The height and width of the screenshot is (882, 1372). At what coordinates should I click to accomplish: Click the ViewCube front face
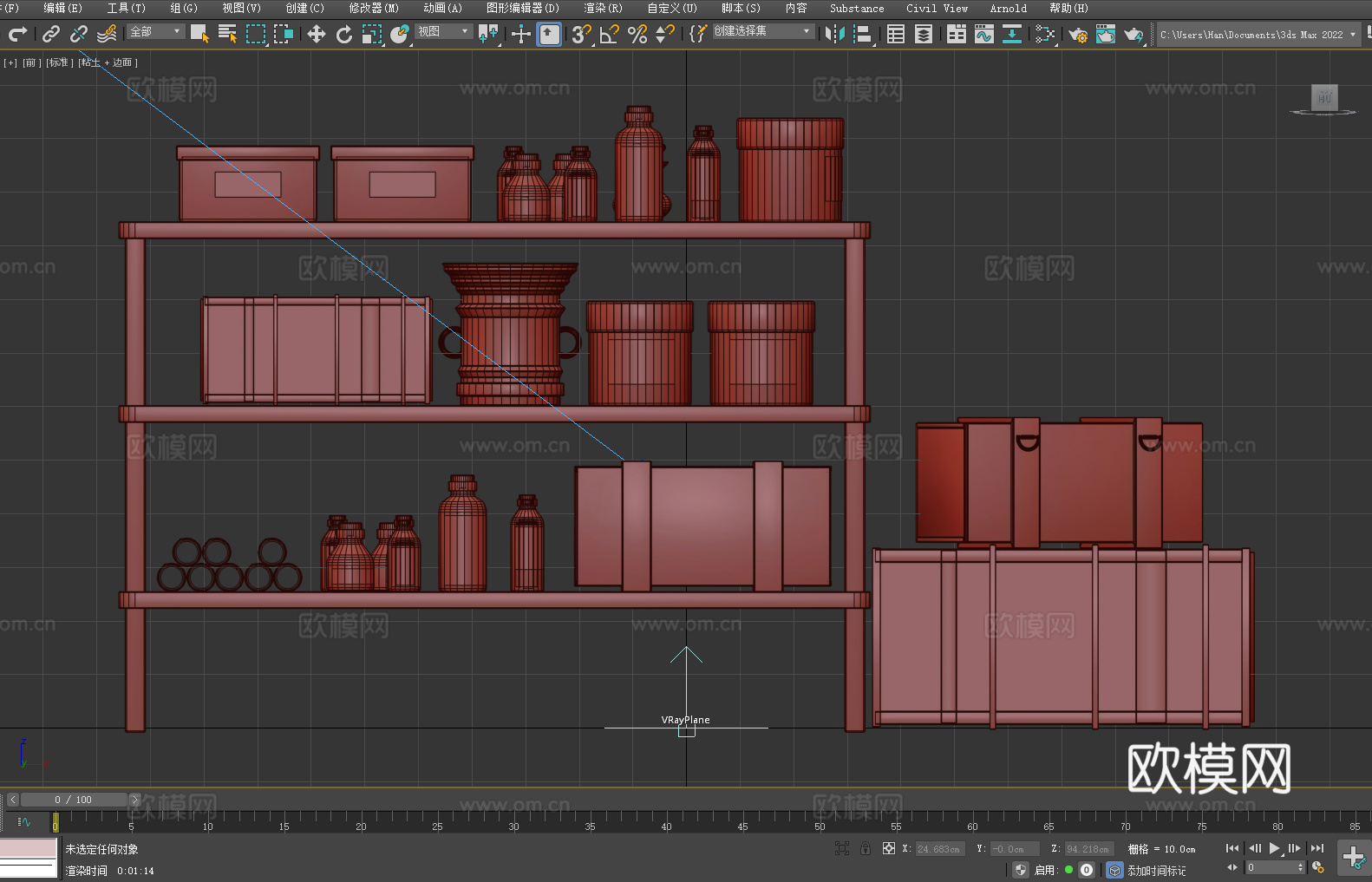click(x=1323, y=97)
